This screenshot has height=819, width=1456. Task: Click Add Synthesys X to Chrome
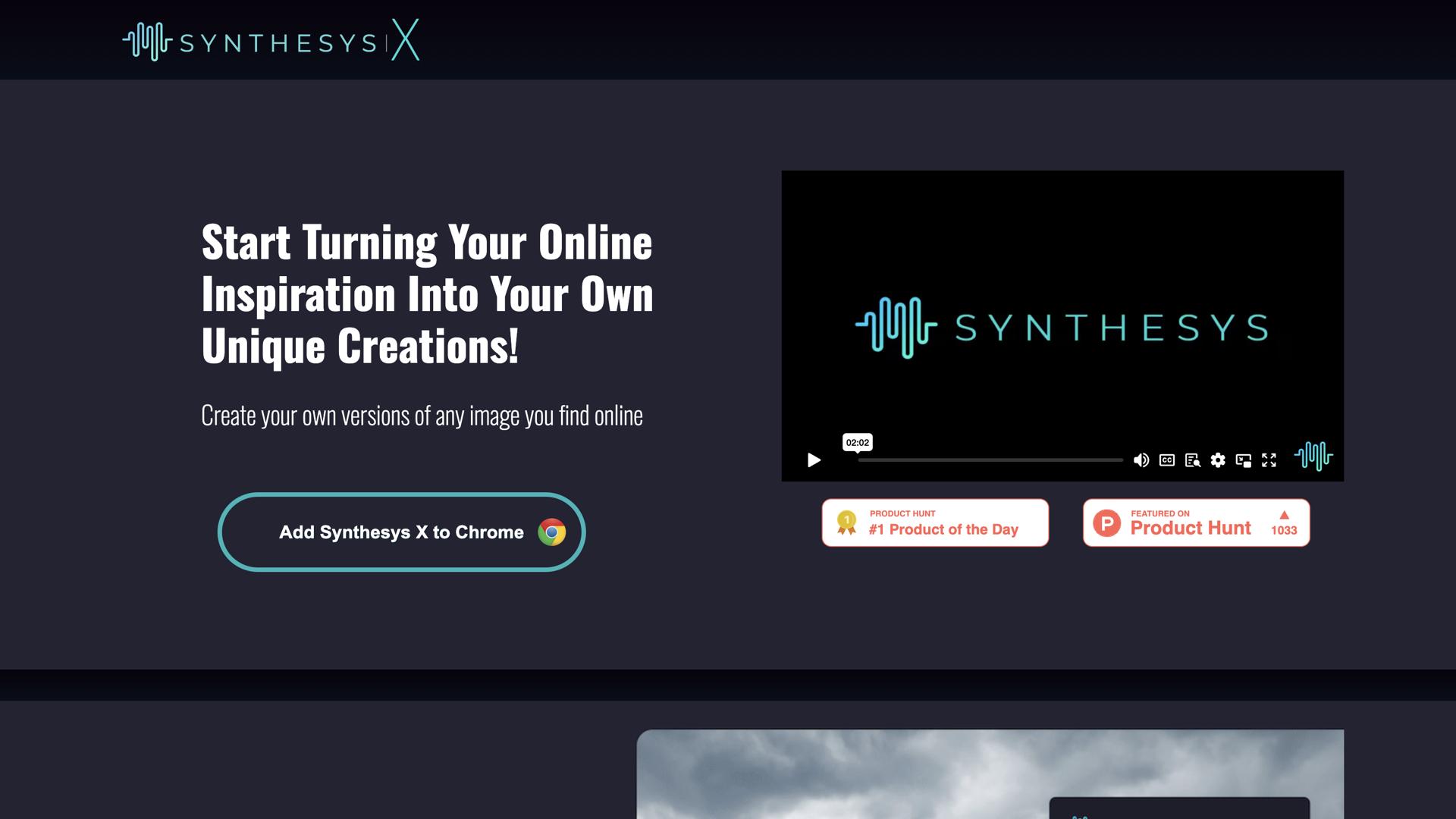(400, 532)
